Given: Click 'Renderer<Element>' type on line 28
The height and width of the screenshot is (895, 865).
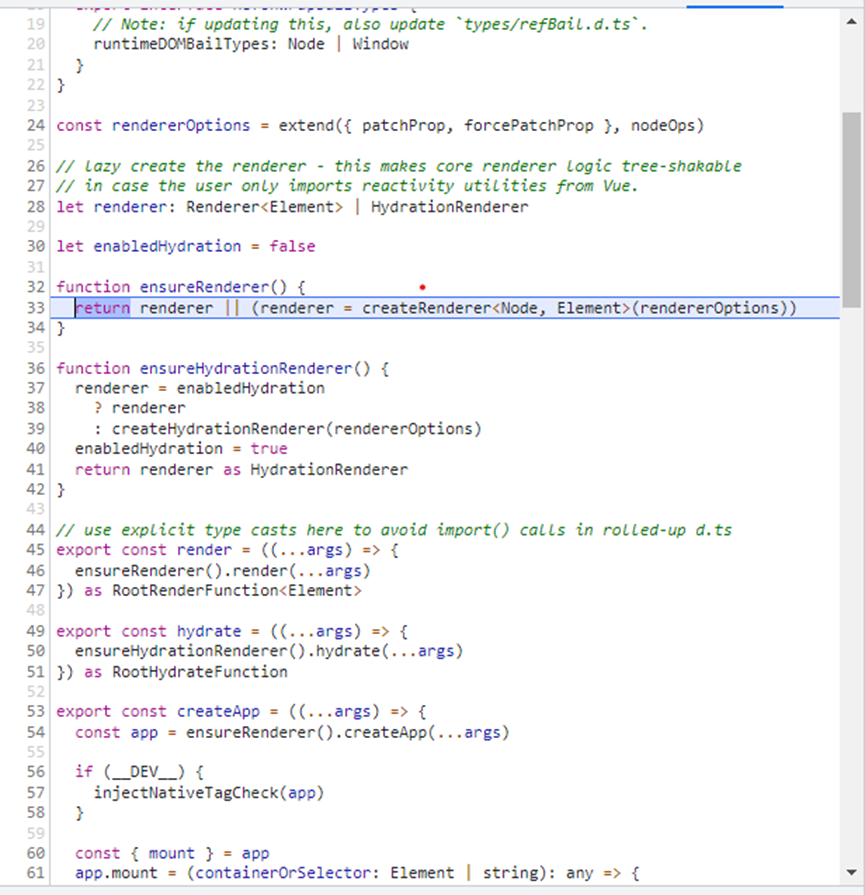Looking at the screenshot, I should coord(264,207).
